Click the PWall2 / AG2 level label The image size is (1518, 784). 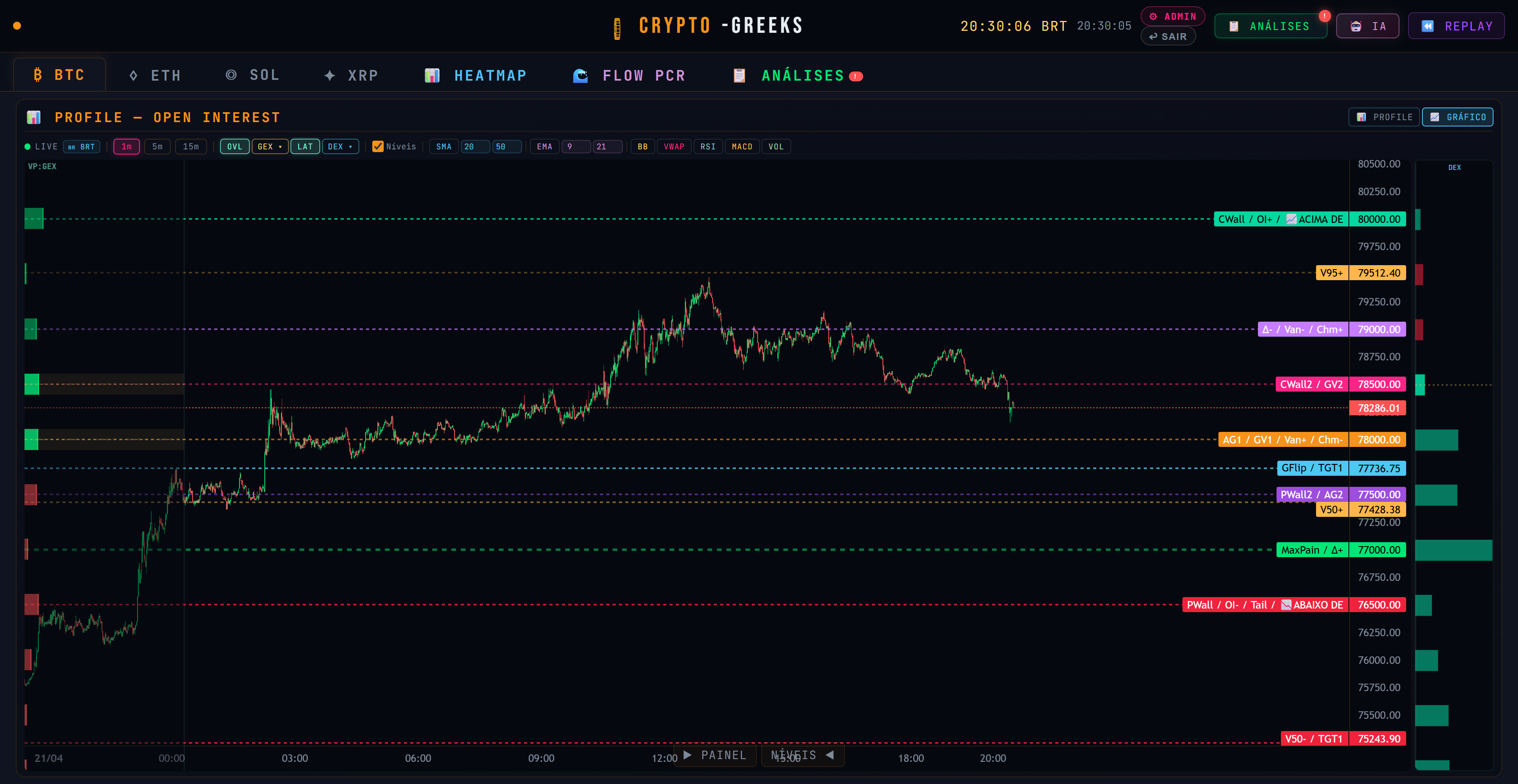coord(1311,495)
